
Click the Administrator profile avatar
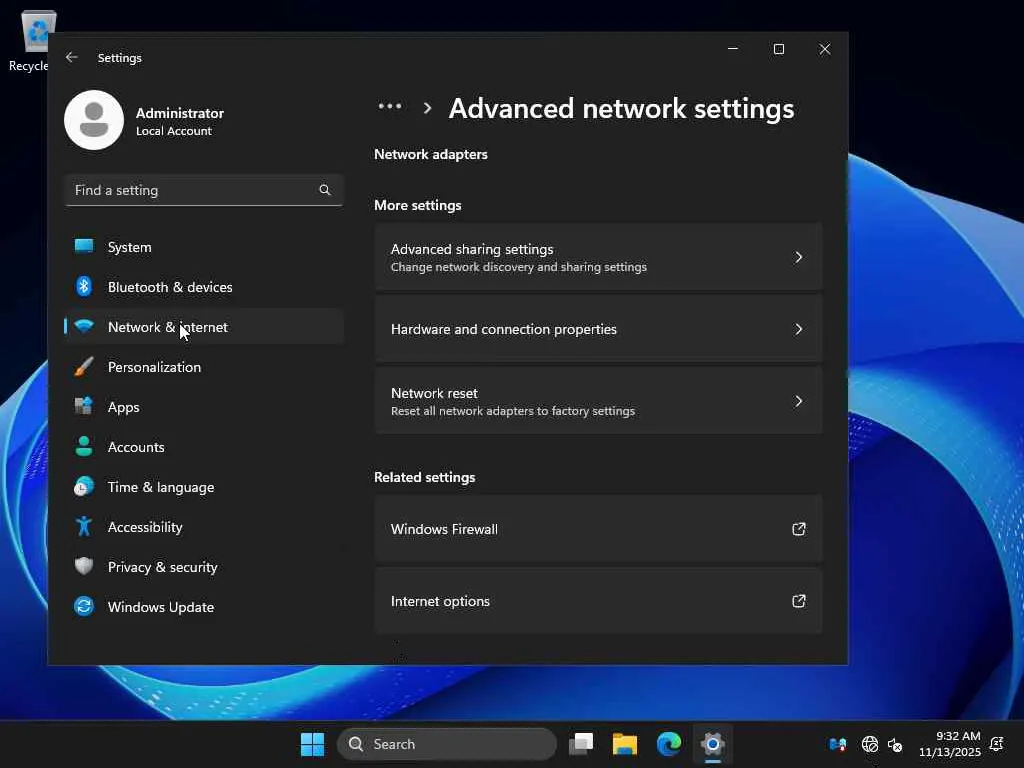pos(94,120)
